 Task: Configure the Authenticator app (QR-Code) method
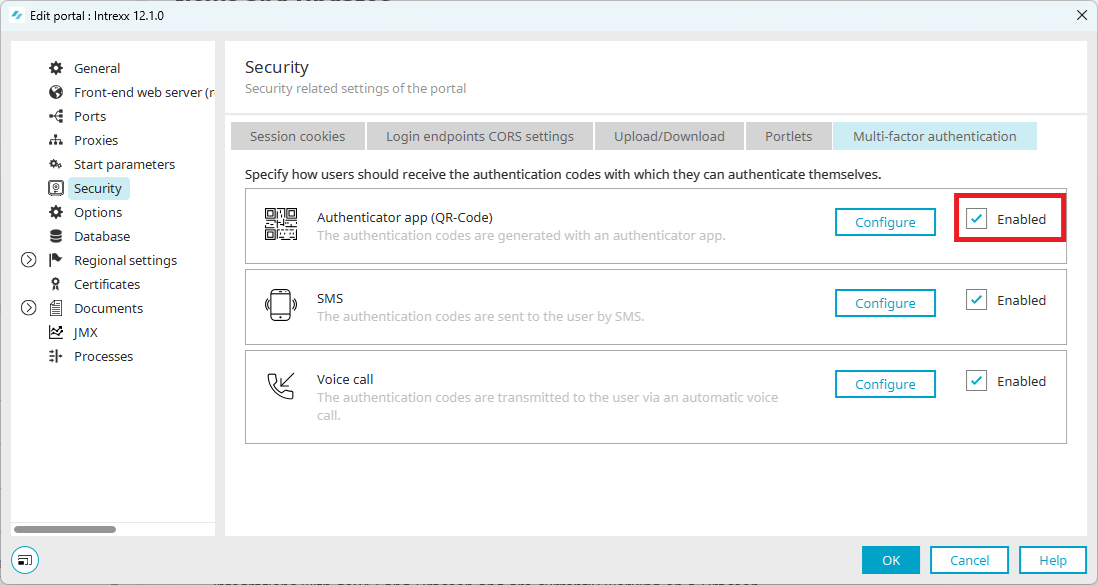point(885,222)
